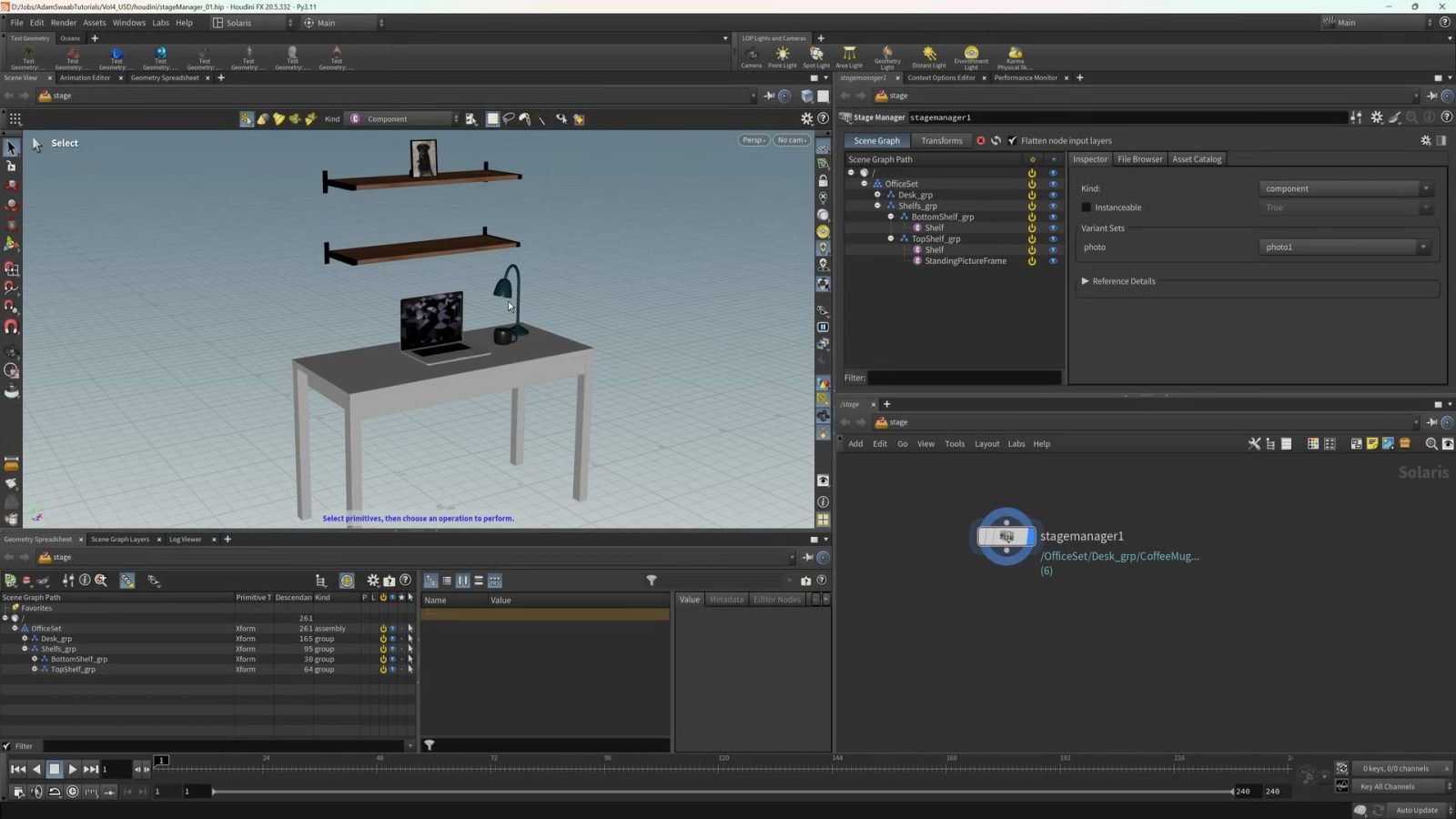Click the Camera shelf tool icon
The image size is (1456, 819).
click(x=751, y=56)
